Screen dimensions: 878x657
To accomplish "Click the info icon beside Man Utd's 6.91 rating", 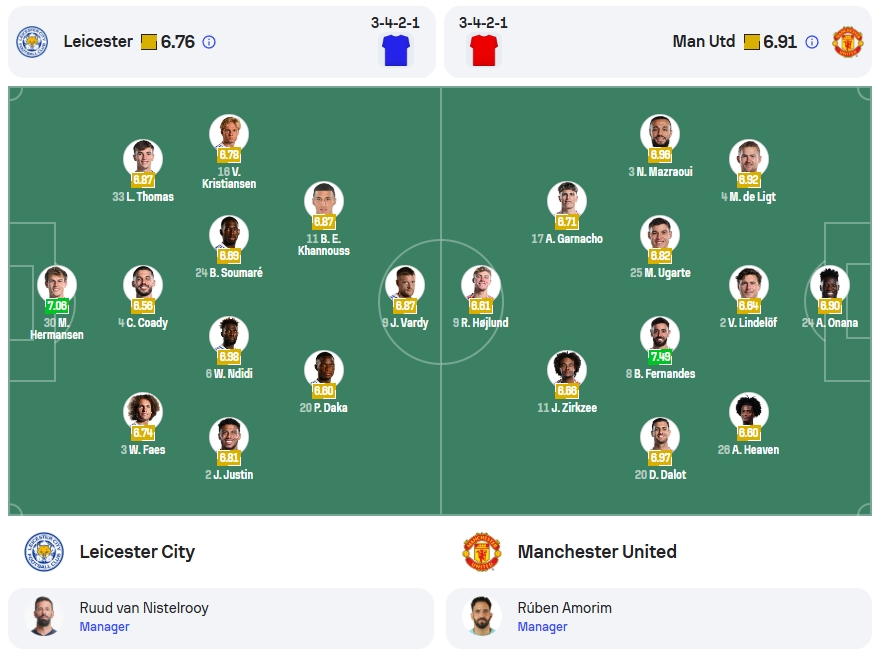I will pyautogui.click(x=811, y=42).
